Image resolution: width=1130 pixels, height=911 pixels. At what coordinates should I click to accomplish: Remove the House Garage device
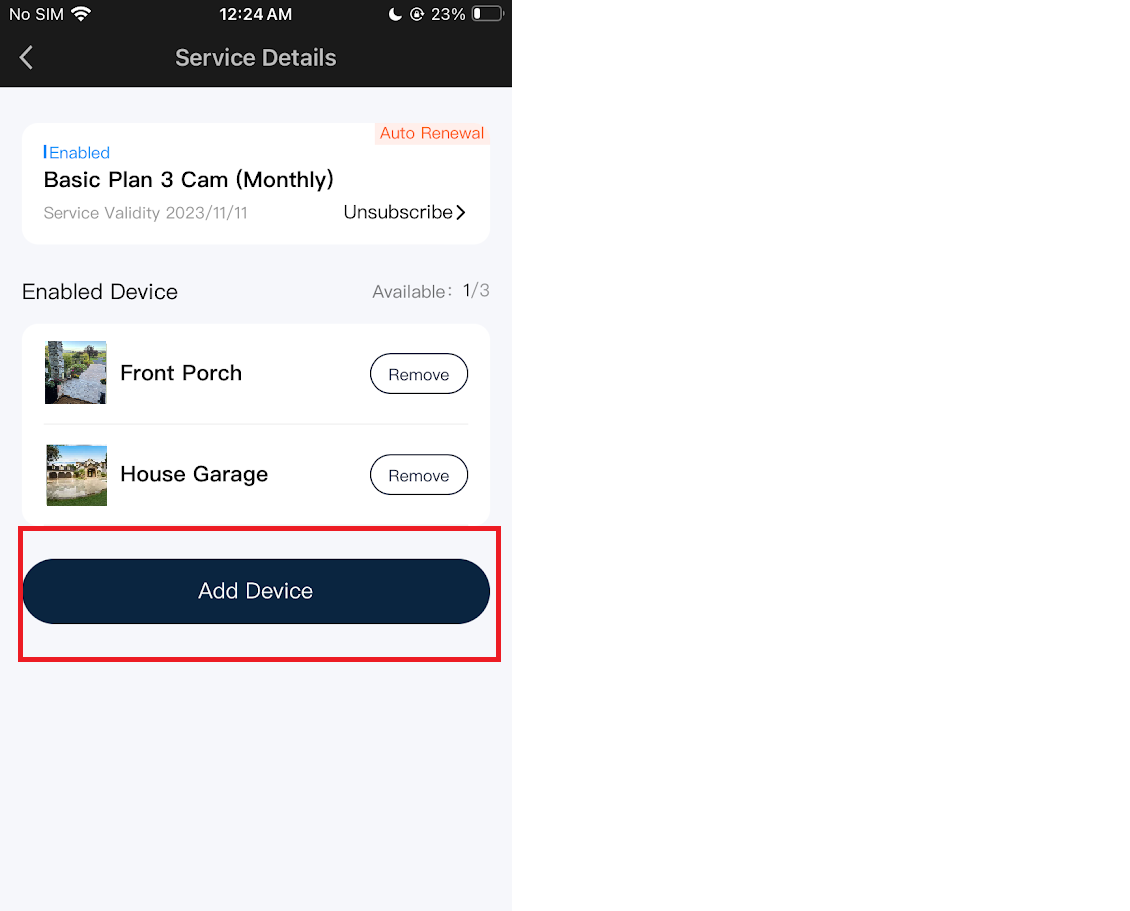click(419, 474)
